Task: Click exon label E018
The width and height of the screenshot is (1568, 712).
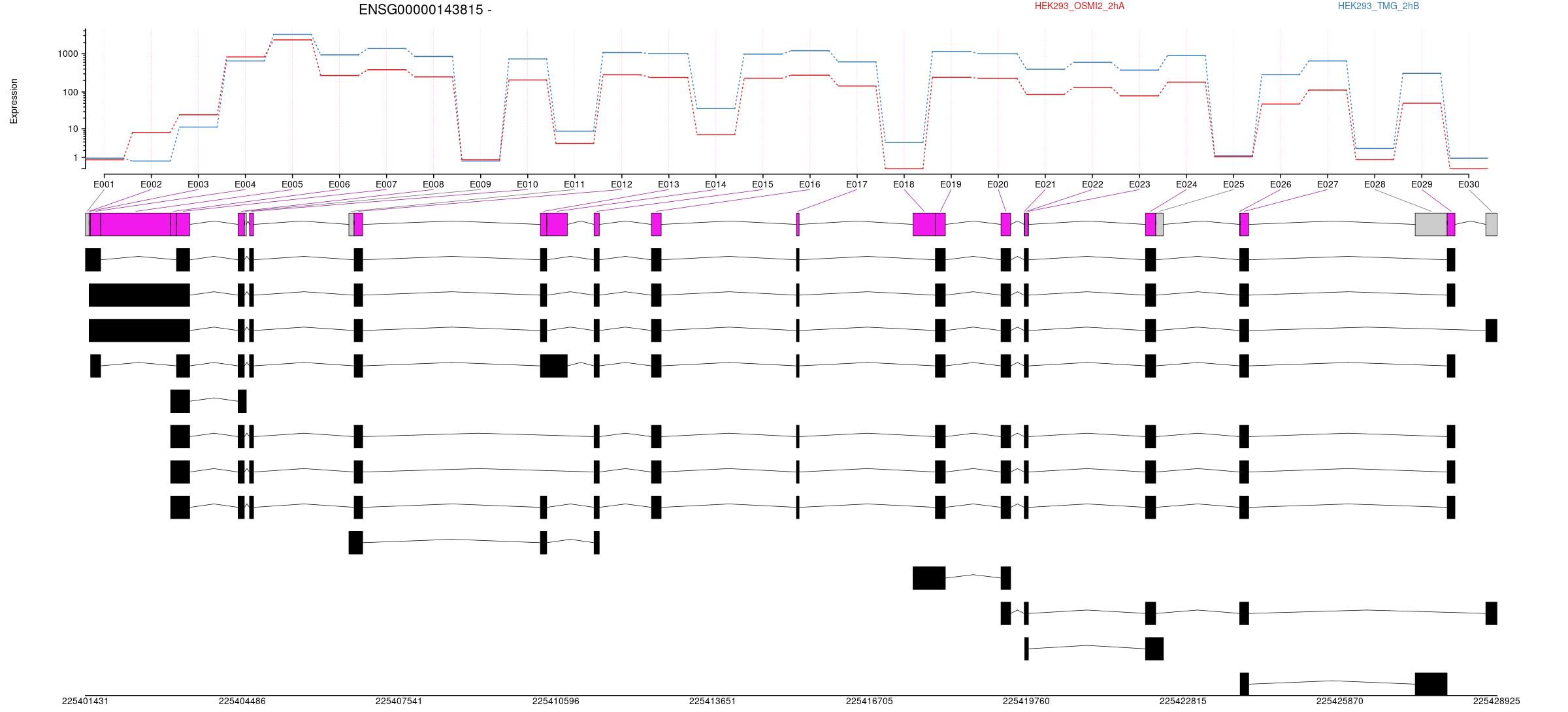Action: coord(904,184)
